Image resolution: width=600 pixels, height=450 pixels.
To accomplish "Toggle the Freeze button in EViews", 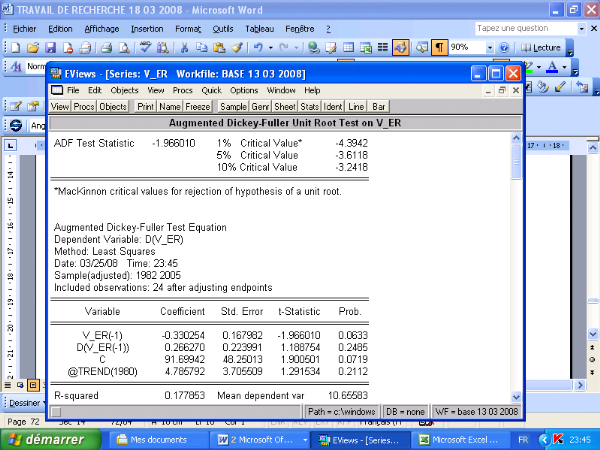I will (x=197, y=106).
